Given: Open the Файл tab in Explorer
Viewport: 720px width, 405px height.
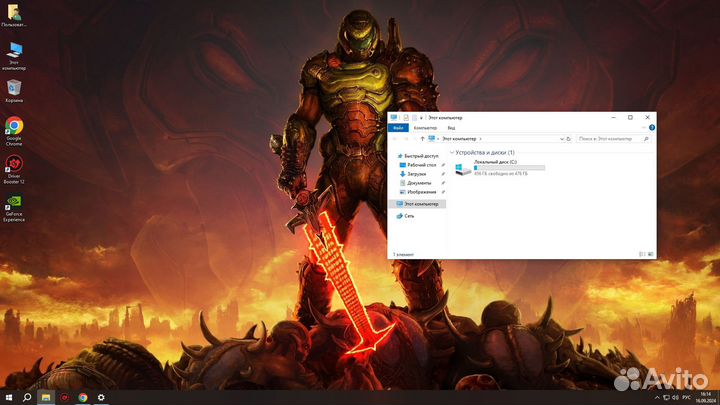Looking at the screenshot, I should (398, 128).
